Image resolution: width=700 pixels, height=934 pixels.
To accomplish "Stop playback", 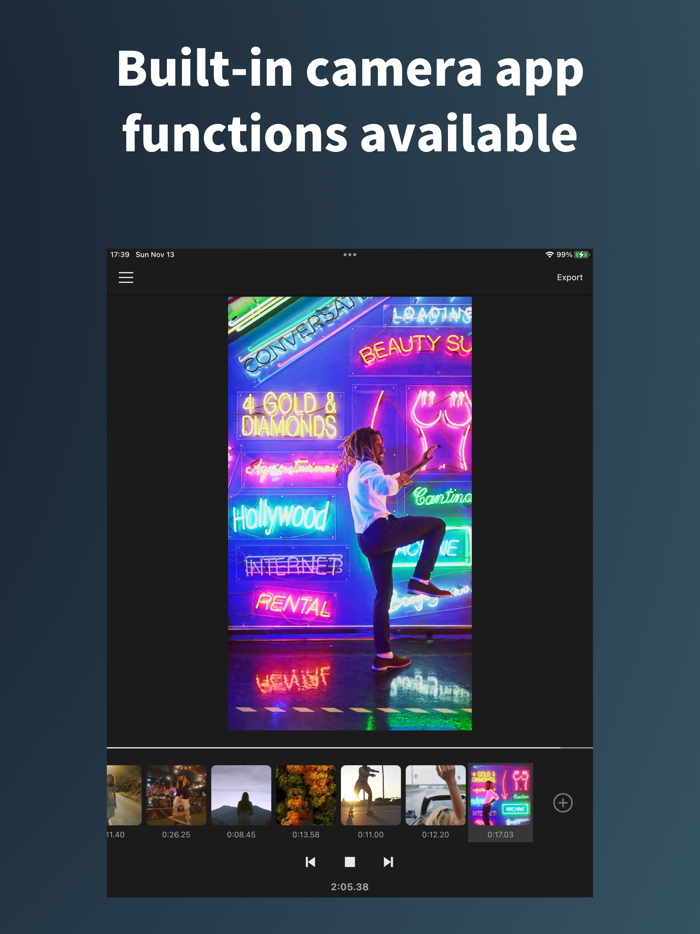I will [x=350, y=862].
